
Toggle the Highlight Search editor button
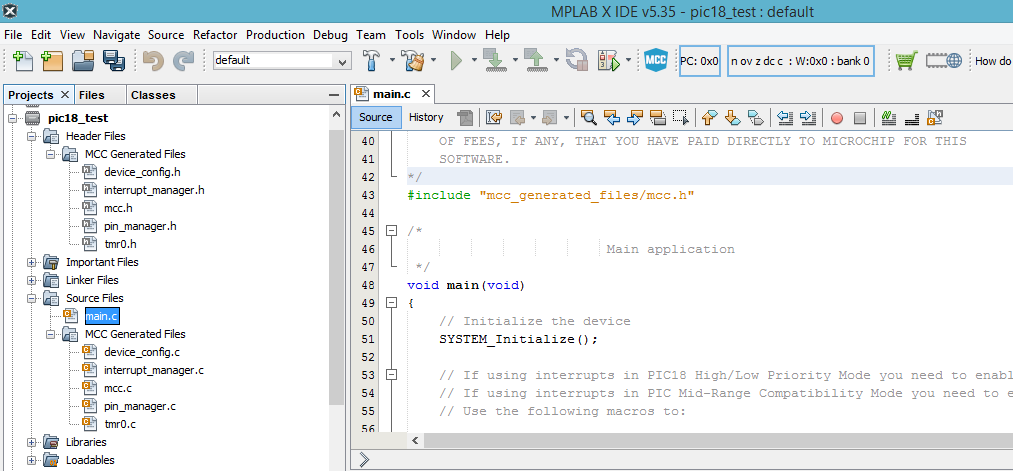click(658, 118)
